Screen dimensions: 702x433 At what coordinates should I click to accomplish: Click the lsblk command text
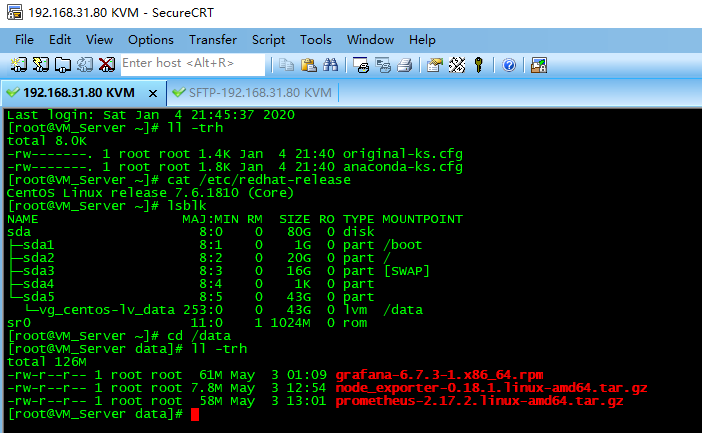pos(187,206)
